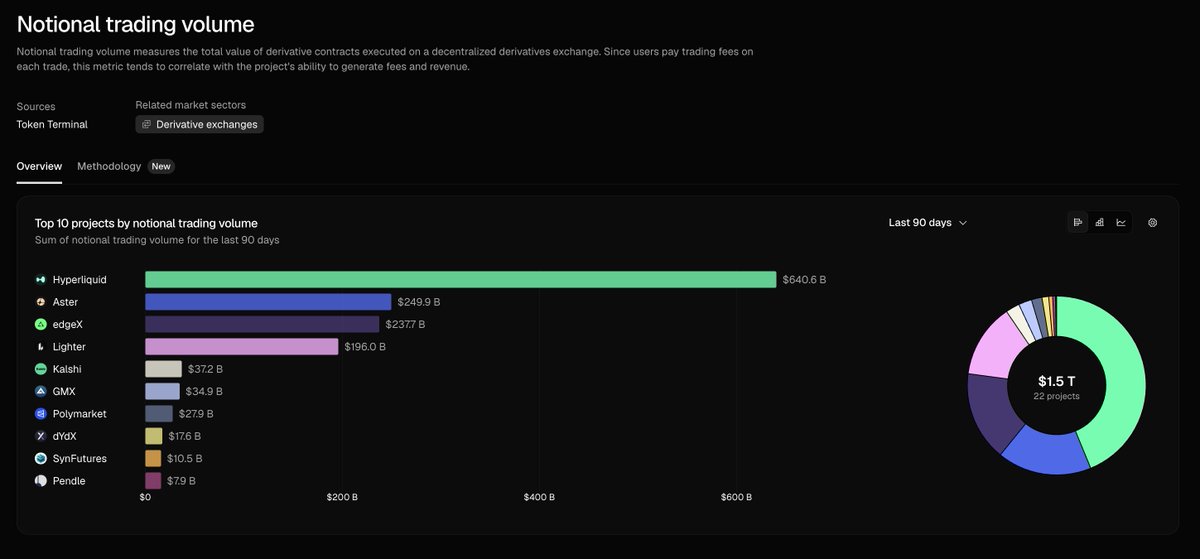Click the green Hyperliquid bar

tap(460, 280)
